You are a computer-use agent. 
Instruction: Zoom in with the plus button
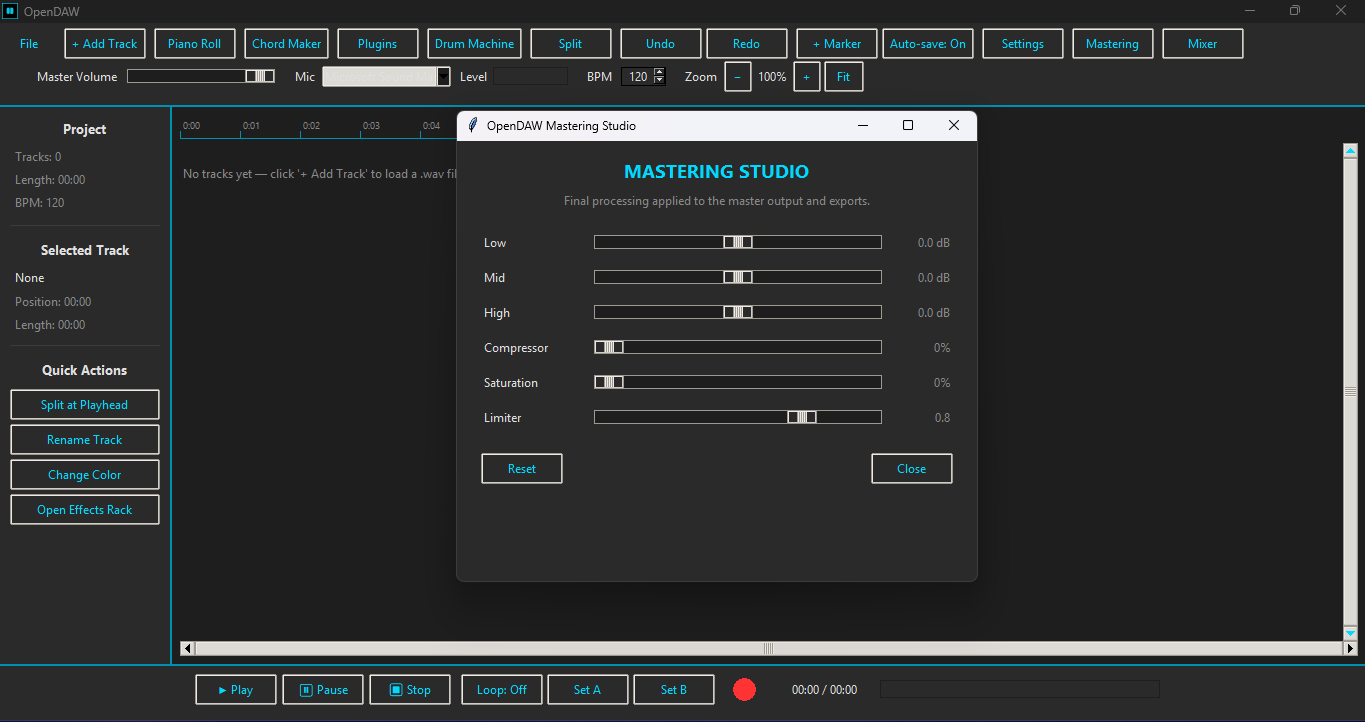pos(807,77)
